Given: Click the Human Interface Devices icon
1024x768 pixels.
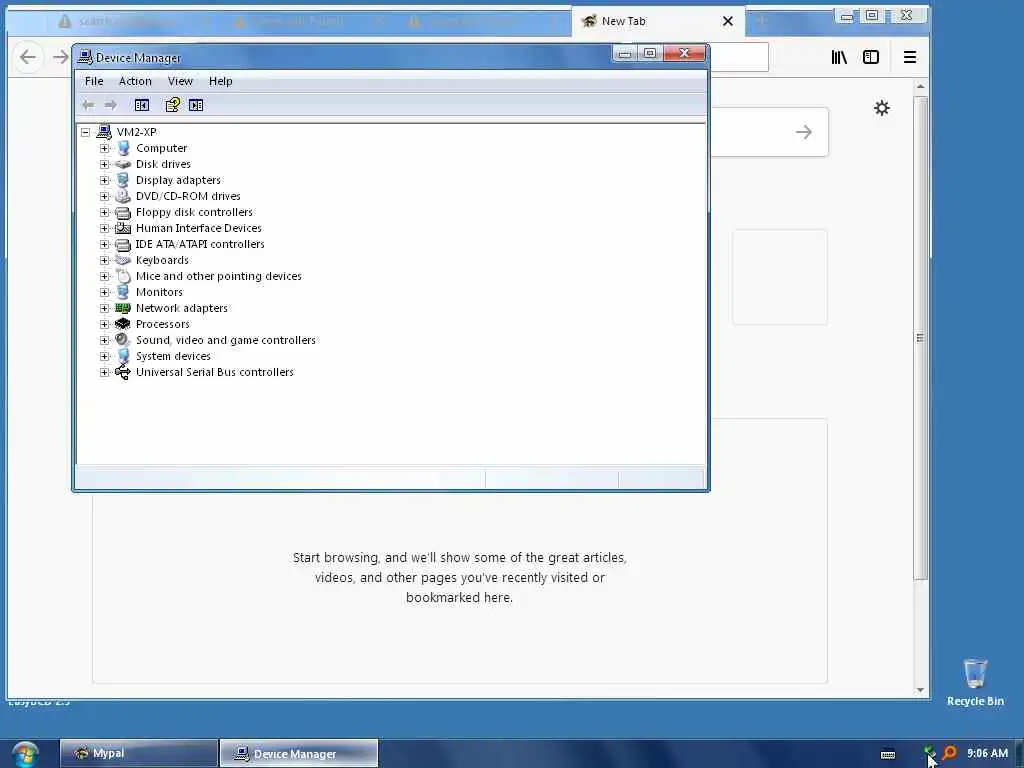Looking at the screenshot, I should (123, 228).
